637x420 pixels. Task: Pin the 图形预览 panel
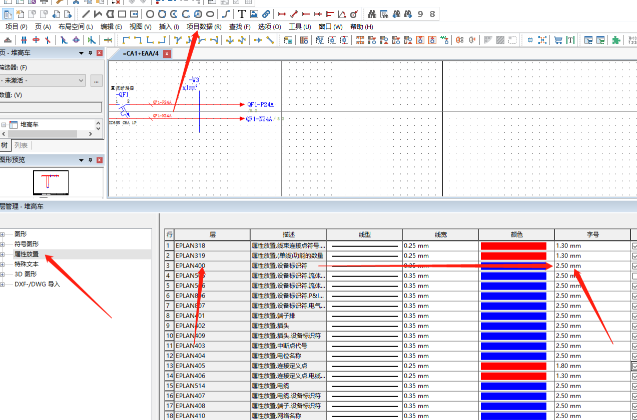pos(88,159)
